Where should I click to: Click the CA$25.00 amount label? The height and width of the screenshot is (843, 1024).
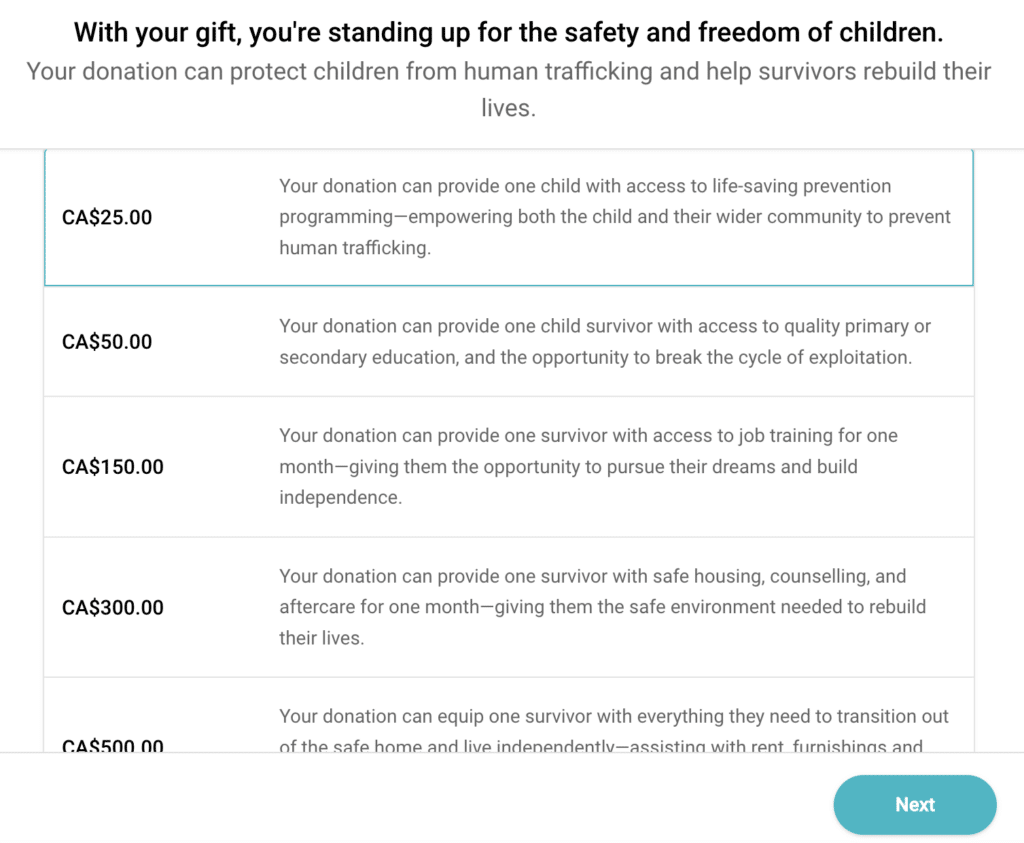pyautogui.click(x=107, y=217)
